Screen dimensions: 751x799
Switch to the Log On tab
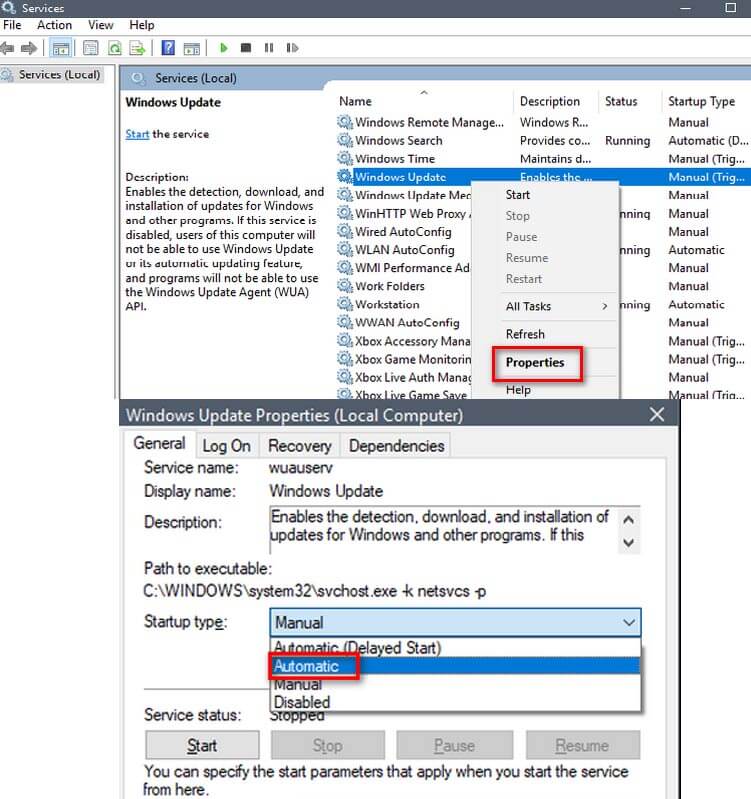(x=227, y=446)
